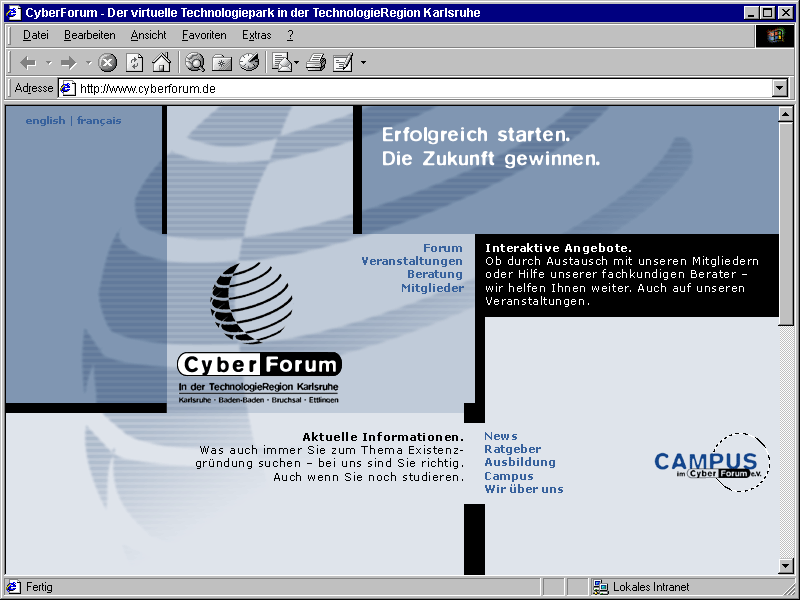Click the CyberForum wordmark logo

coord(259,364)
